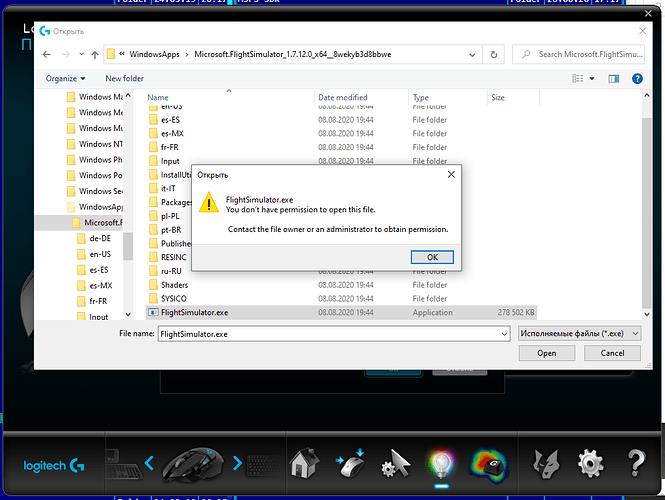
Task: Select the es-MX folder in file list
Action: pyautogui.click(x=172, y=134)
